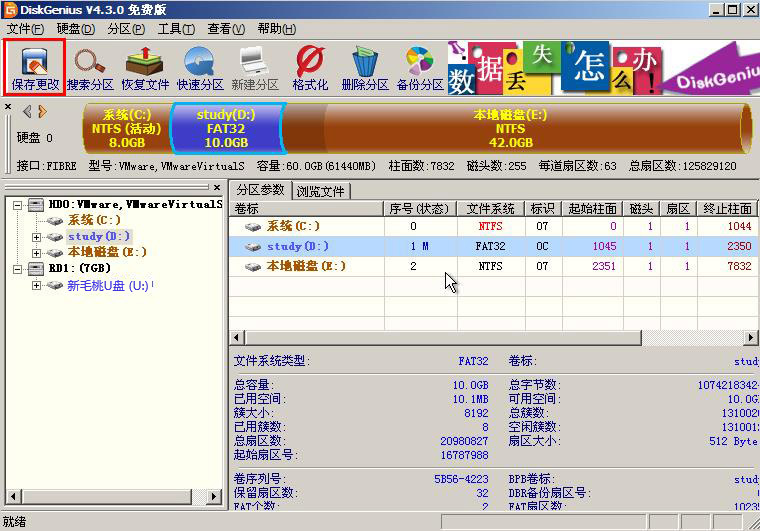Screen dimensions: 760x531
Task: Click the 标识 column header
Action: (543, 209)
